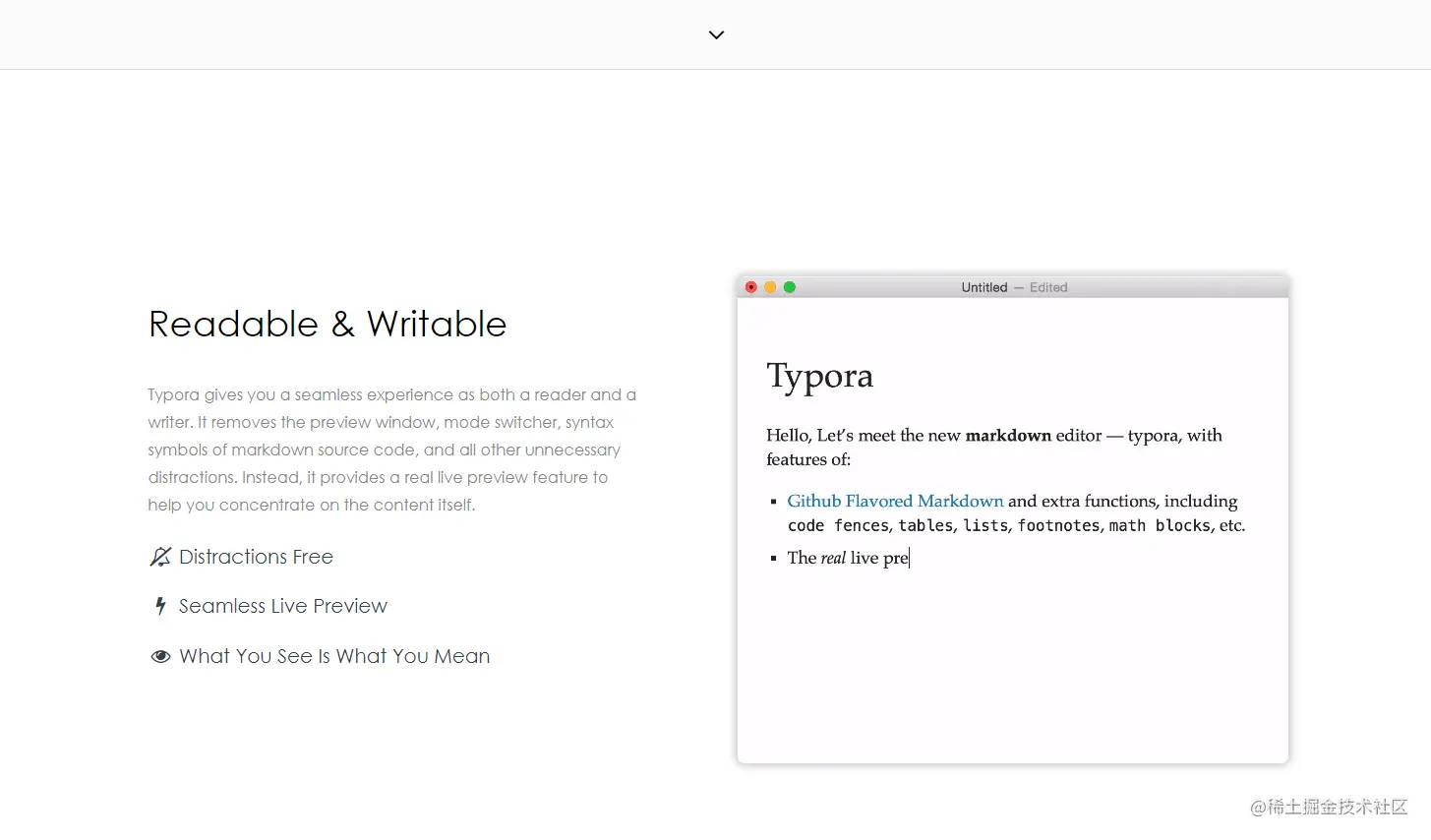The height and width of the screenshot is (840, 1431).
Task: Maximize the Untitled window with green button
Action: point(789,287)
